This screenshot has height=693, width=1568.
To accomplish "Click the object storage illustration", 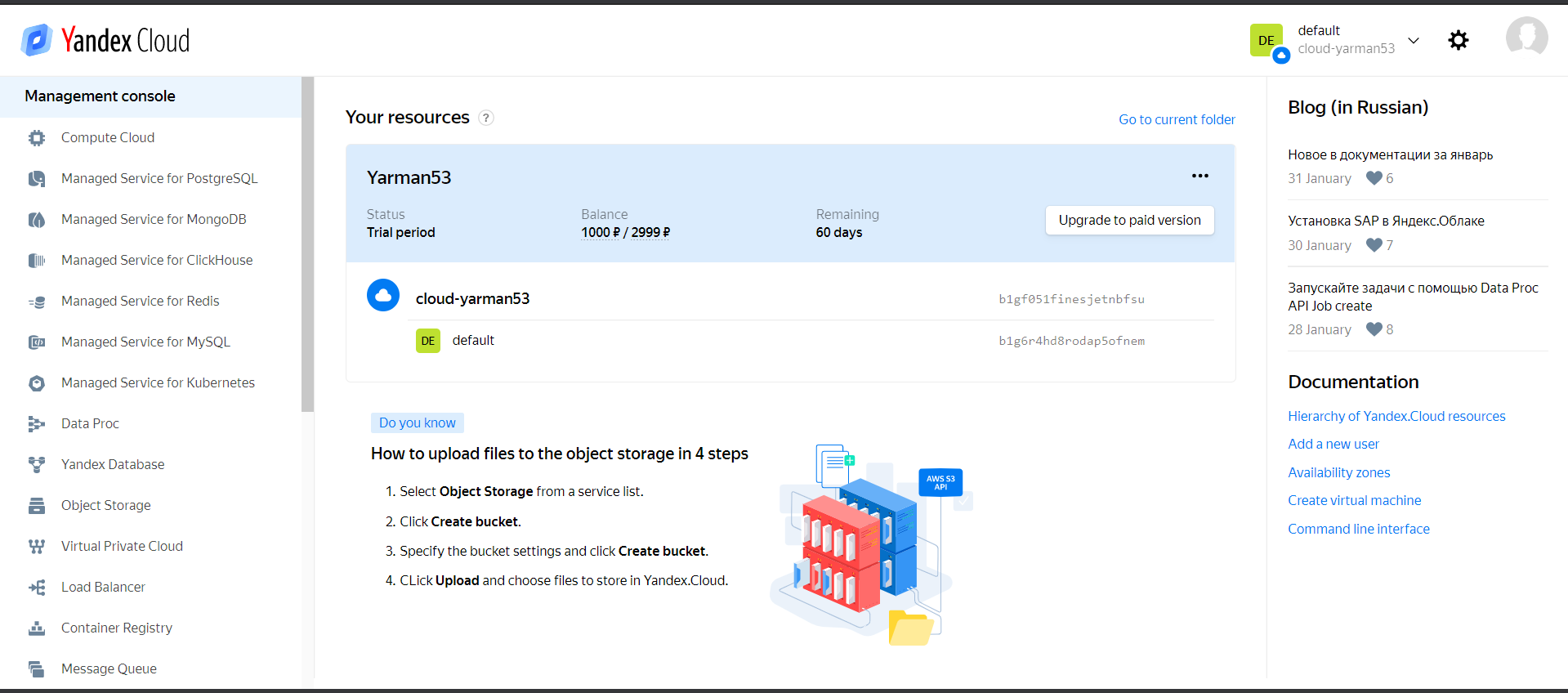I will click(872, 545).
